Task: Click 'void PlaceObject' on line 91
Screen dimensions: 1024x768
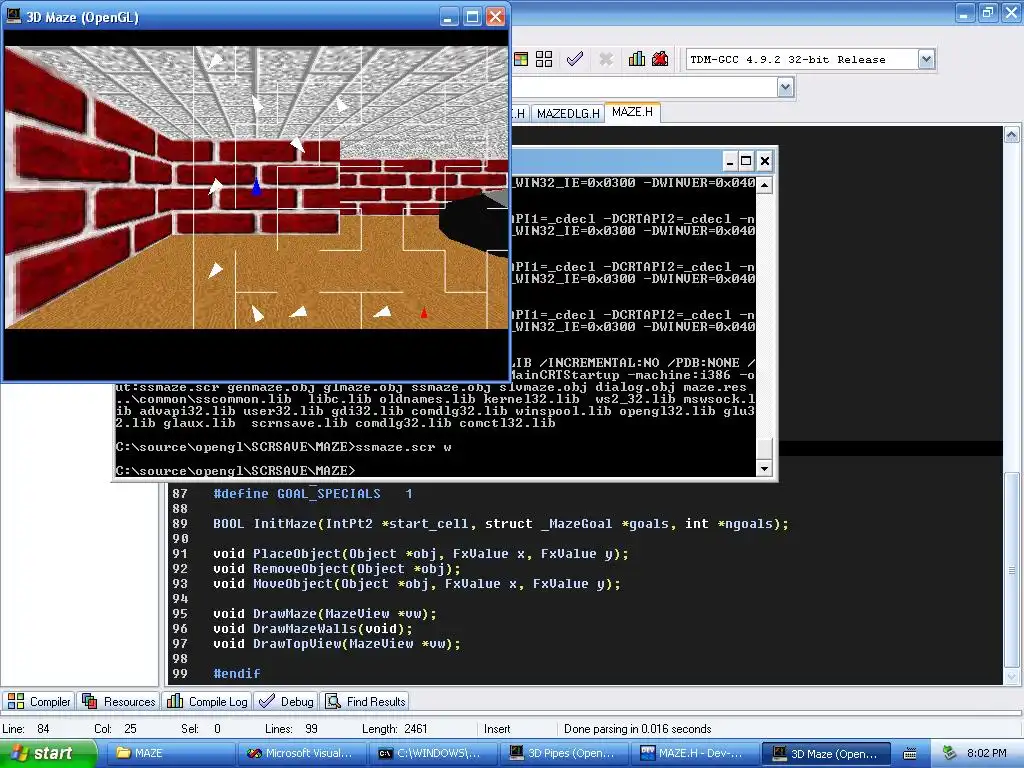Action: tap(421, 554)
